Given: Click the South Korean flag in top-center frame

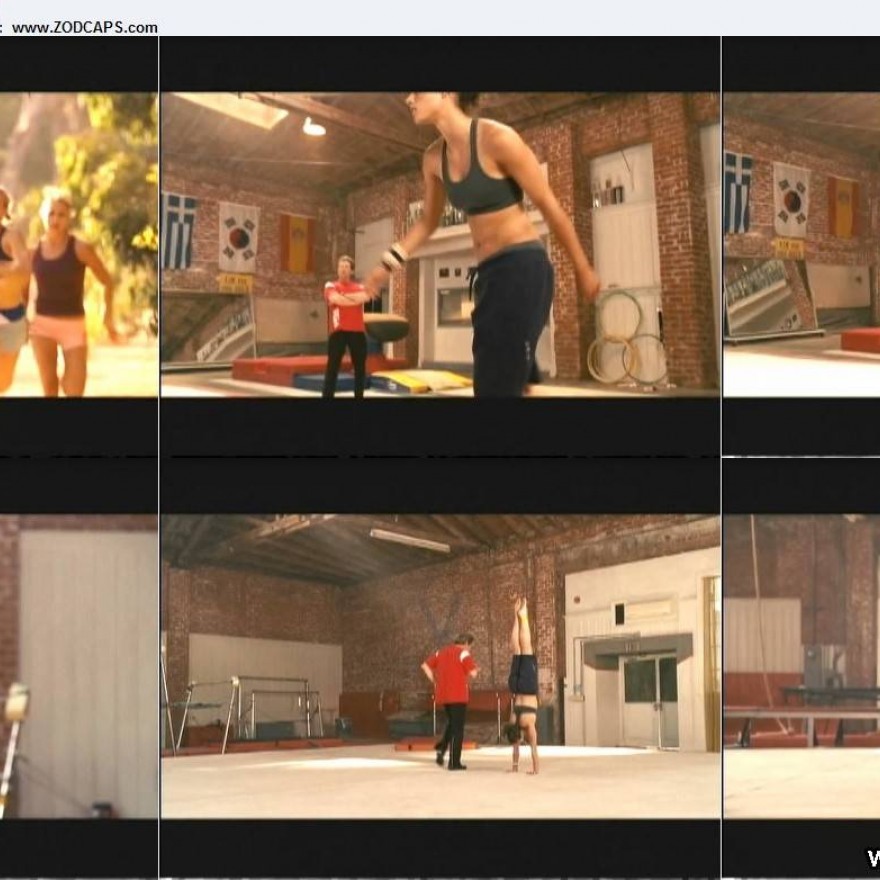Looking at the screenshot, I should pyautogui.click(x=239, y=236).
